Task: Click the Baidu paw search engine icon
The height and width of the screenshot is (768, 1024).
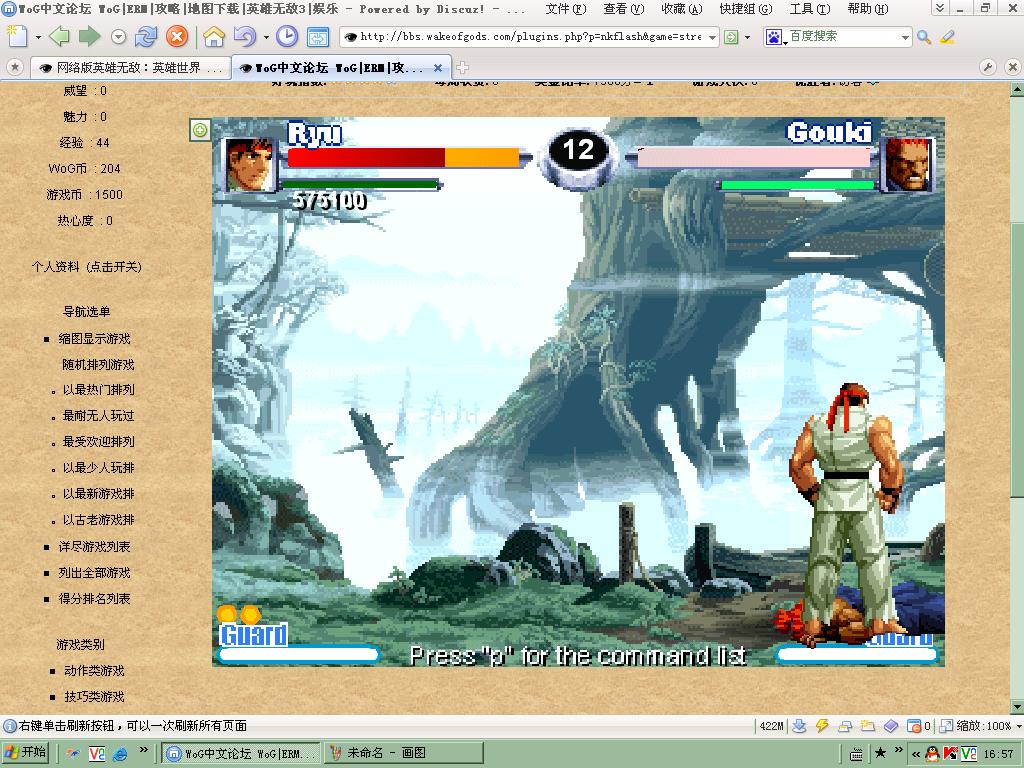Action: point(774,37)
